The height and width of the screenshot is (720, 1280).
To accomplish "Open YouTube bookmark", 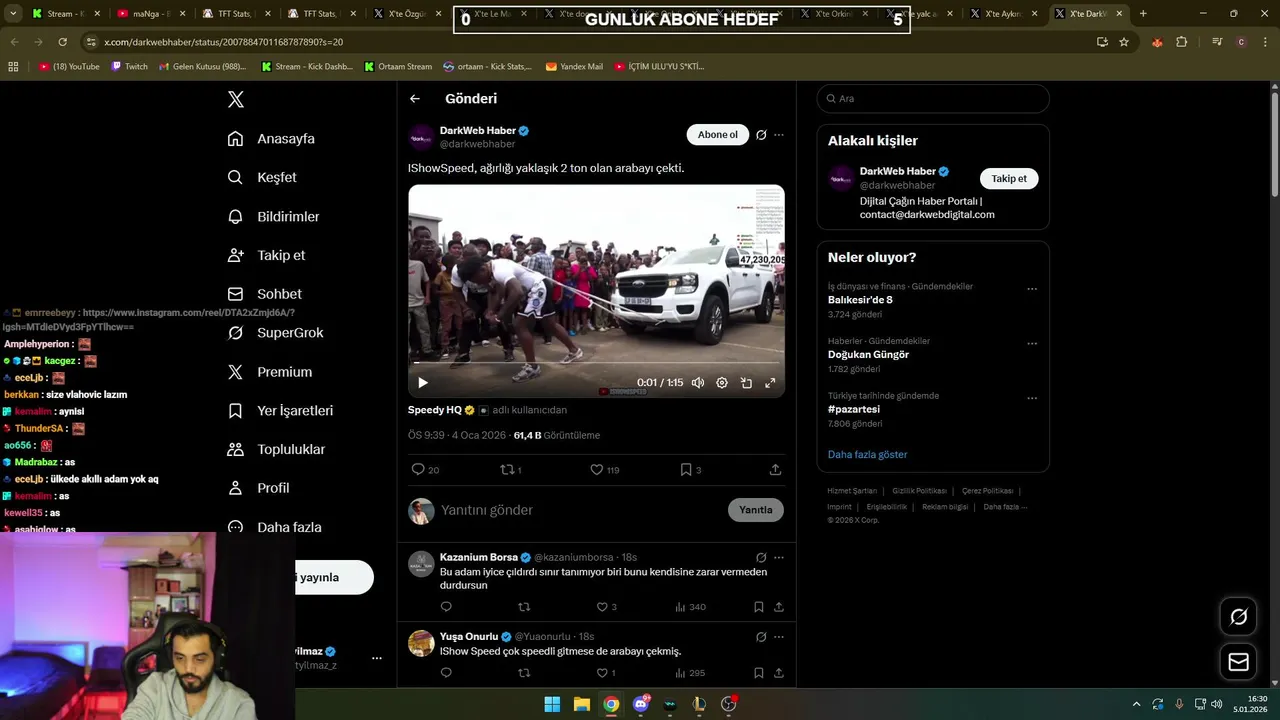I will [x=69, y=67].
